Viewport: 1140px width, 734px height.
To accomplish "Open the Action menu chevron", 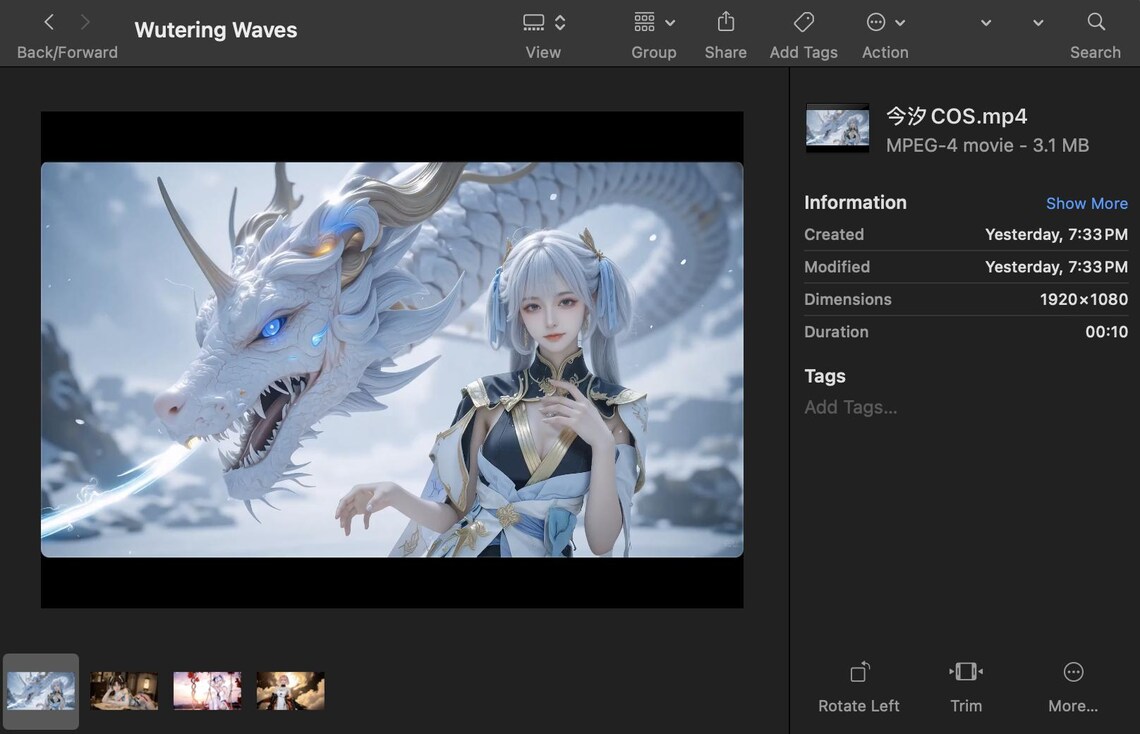I will tap(899, 22).
